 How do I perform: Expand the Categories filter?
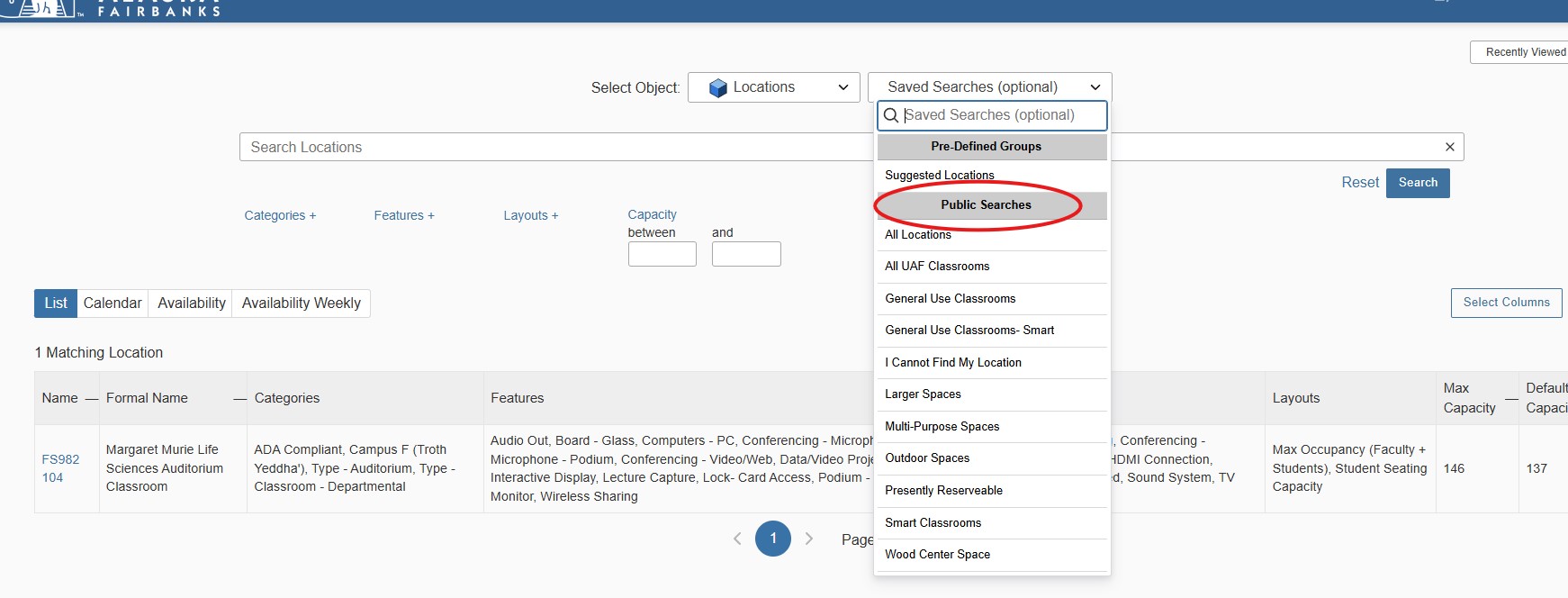point(280,215)
